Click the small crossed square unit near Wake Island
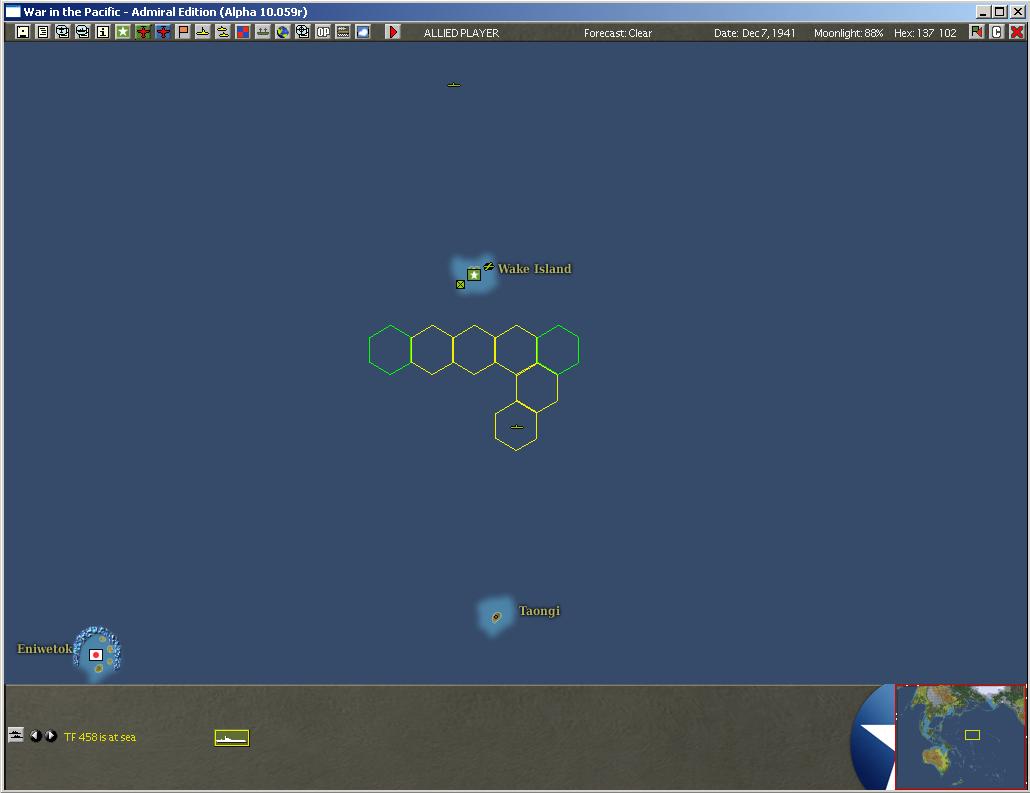1030x793 pixels. coord(460,284)
